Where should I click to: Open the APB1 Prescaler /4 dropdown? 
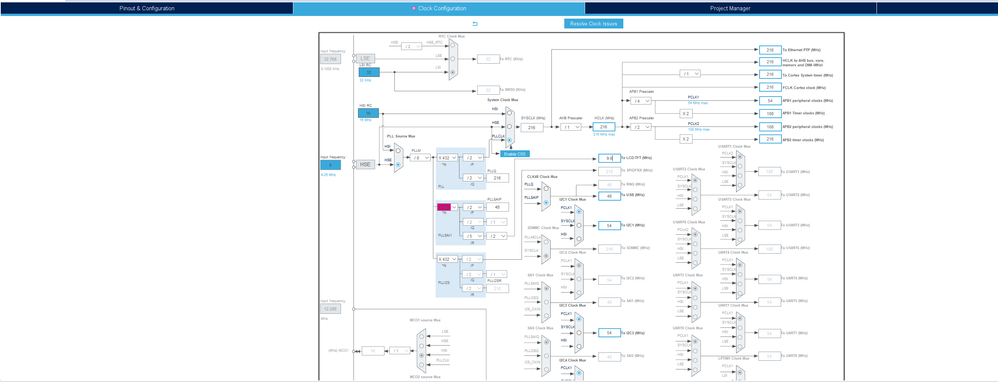point(641,101)
